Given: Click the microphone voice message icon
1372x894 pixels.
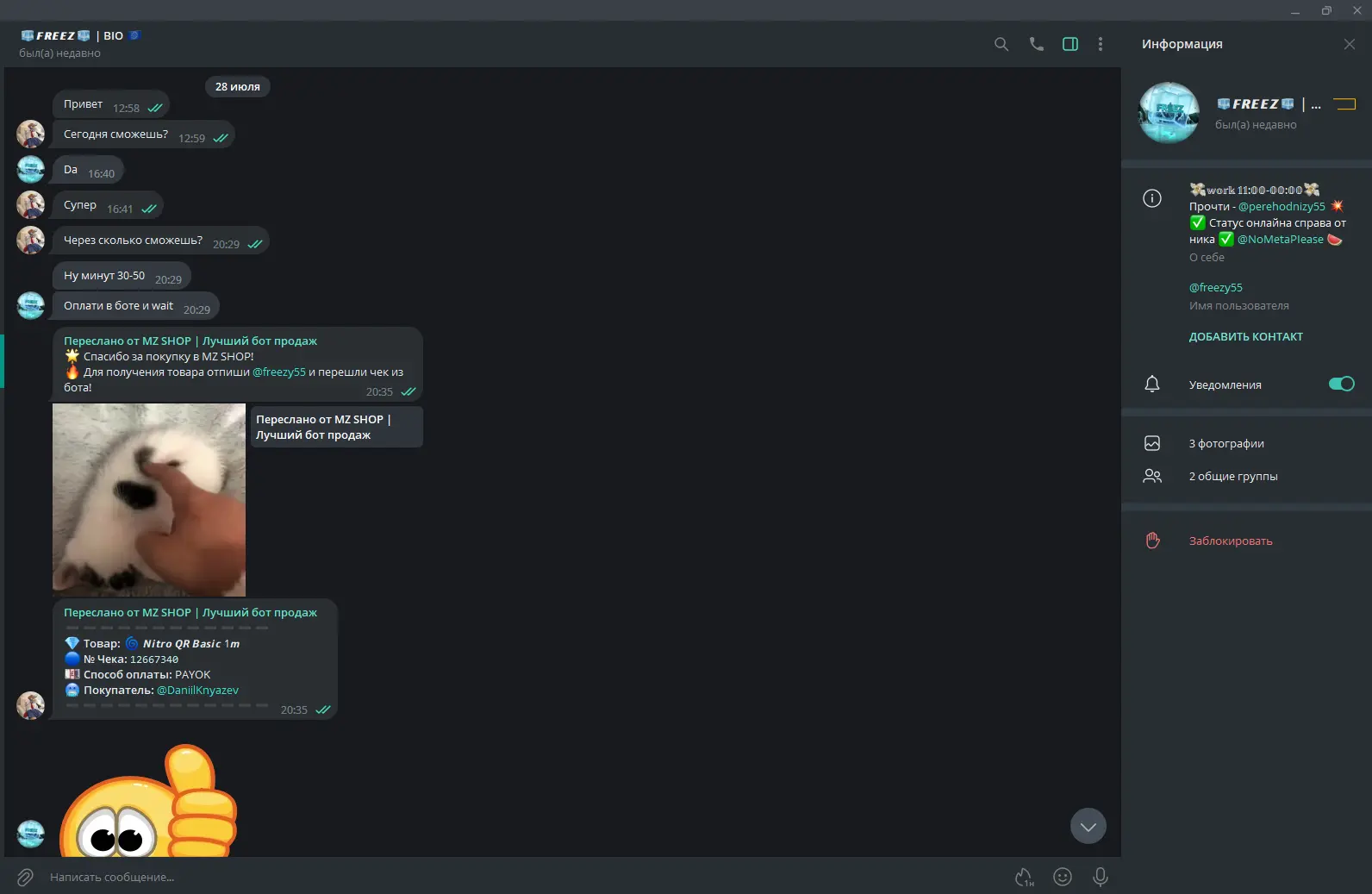Looking at the screenshot, I should [x=1101, y=877].
